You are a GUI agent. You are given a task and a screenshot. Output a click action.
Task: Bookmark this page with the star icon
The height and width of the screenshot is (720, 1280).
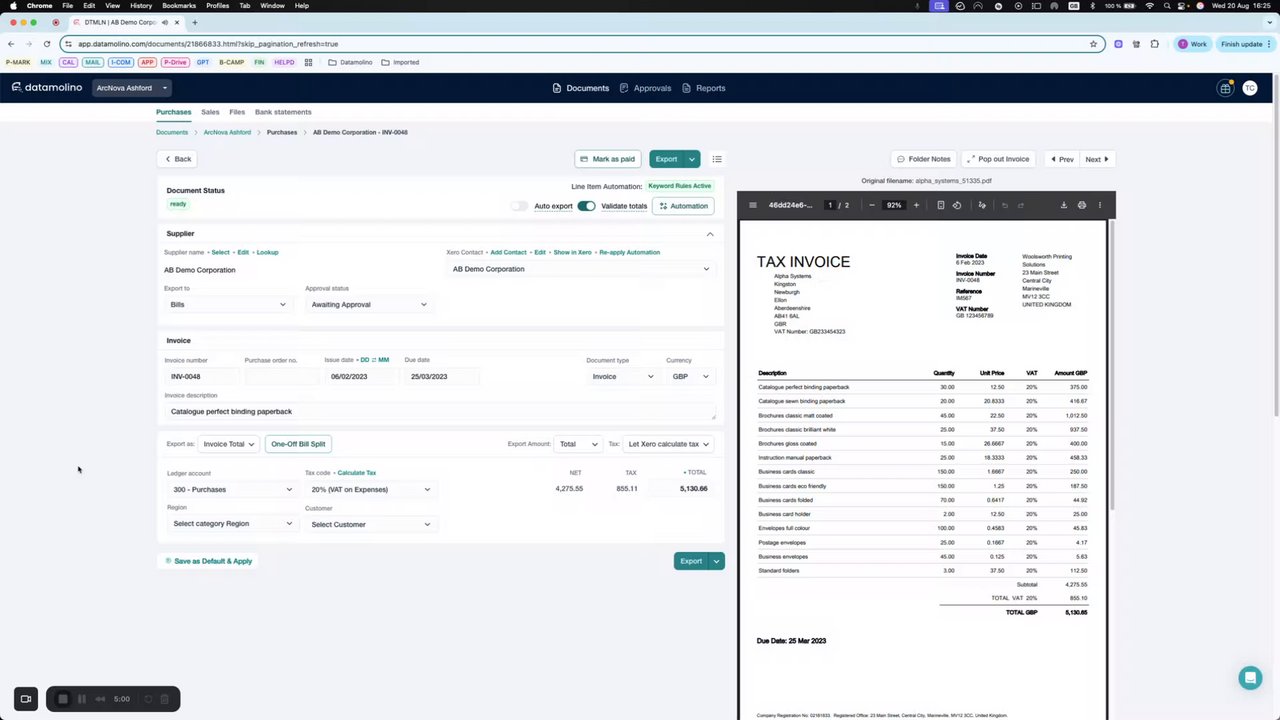pos(1094,44)
